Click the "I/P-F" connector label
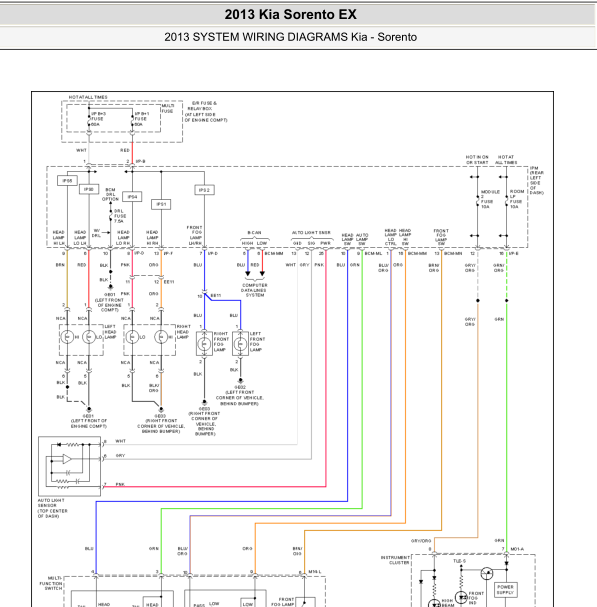This screenshot has width=597, height=607. tap(168, 254)
